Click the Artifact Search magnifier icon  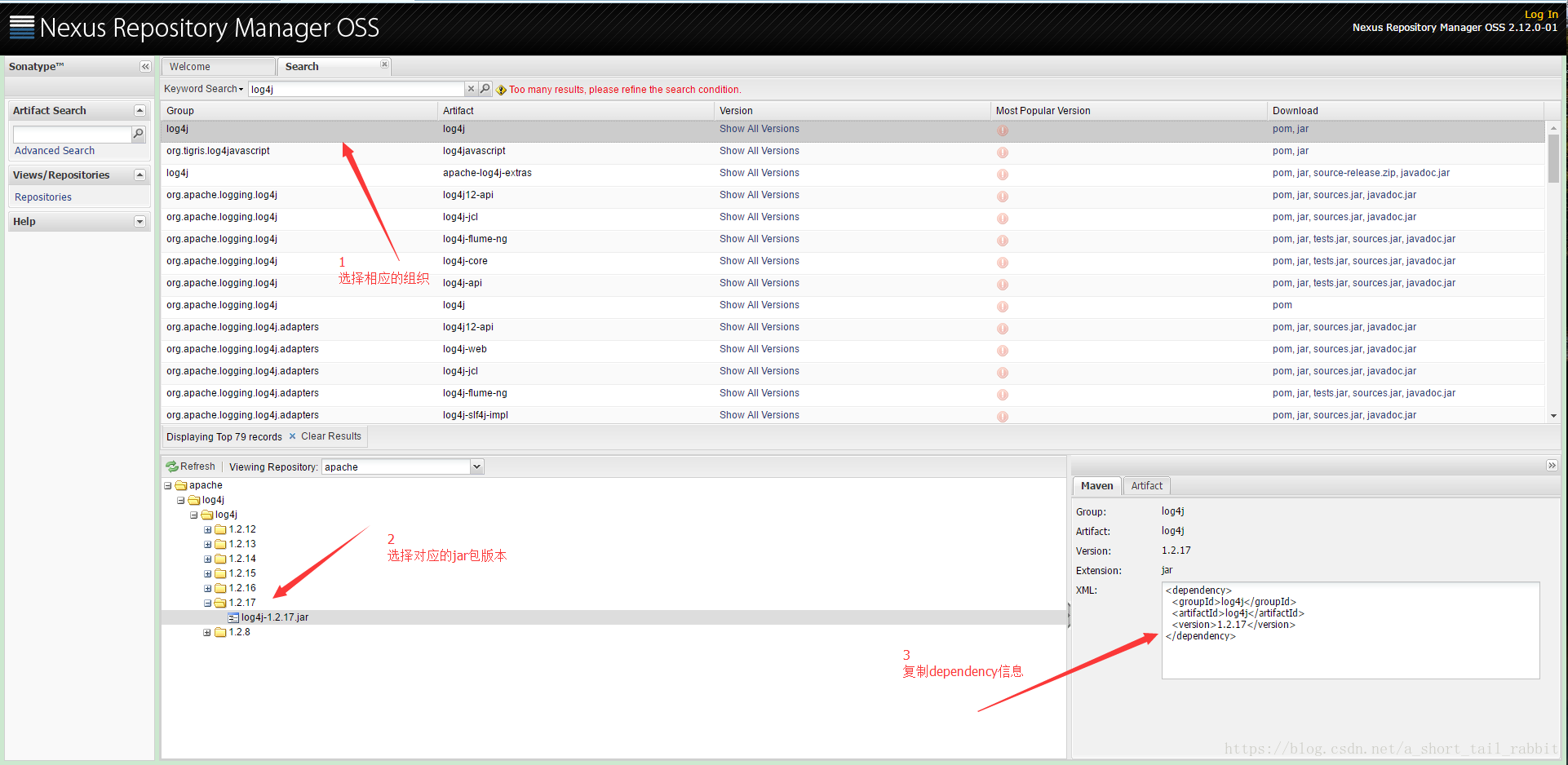click(x=139, y=134)
